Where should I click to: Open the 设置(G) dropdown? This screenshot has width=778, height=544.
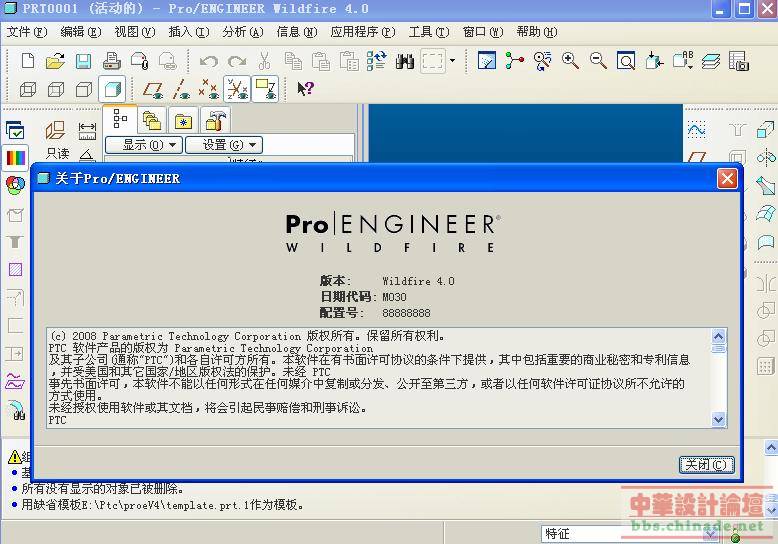point(224,145)
